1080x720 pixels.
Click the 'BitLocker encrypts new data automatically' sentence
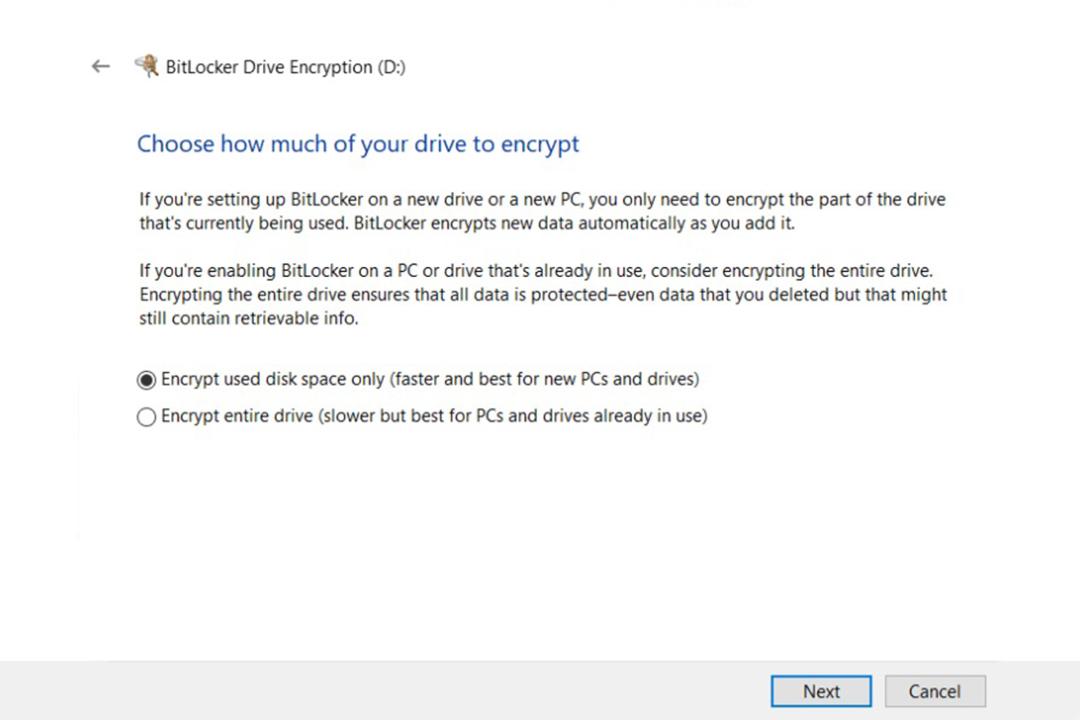[x=574, y=223]
